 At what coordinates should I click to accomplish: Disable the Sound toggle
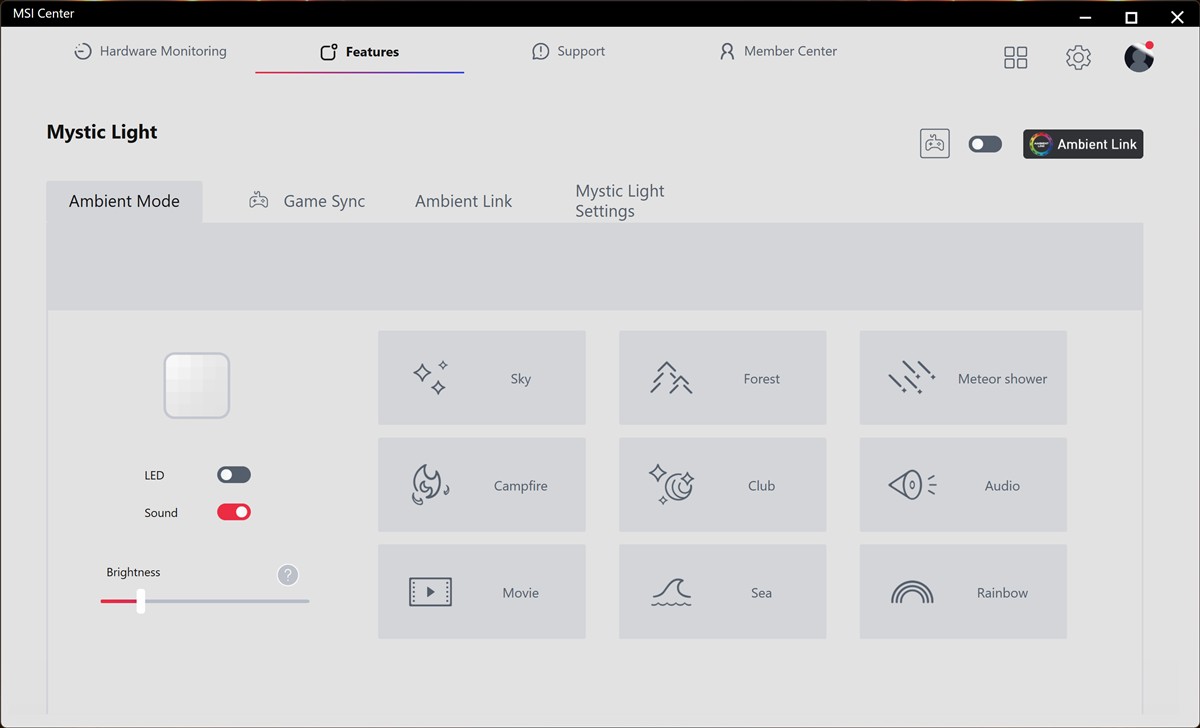tap(234, 512)
